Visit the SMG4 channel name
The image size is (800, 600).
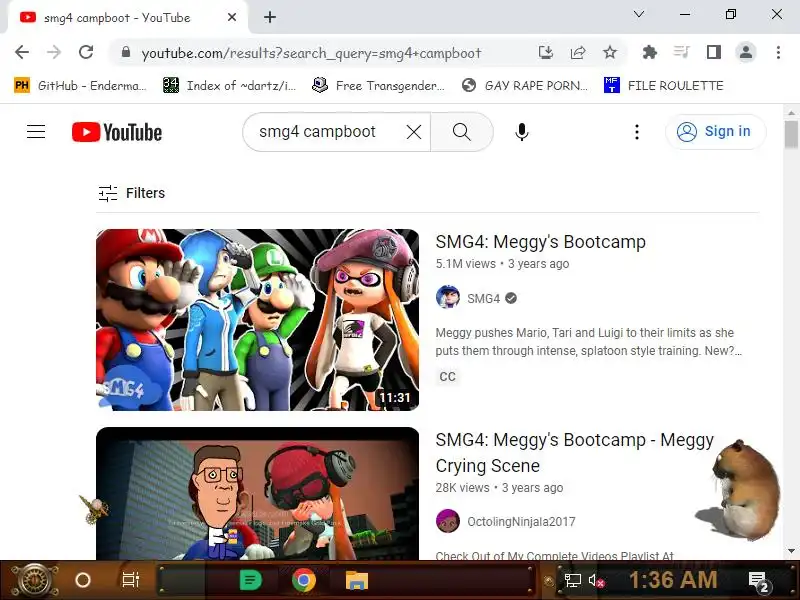pyautogui.click(x=483, y=298)
